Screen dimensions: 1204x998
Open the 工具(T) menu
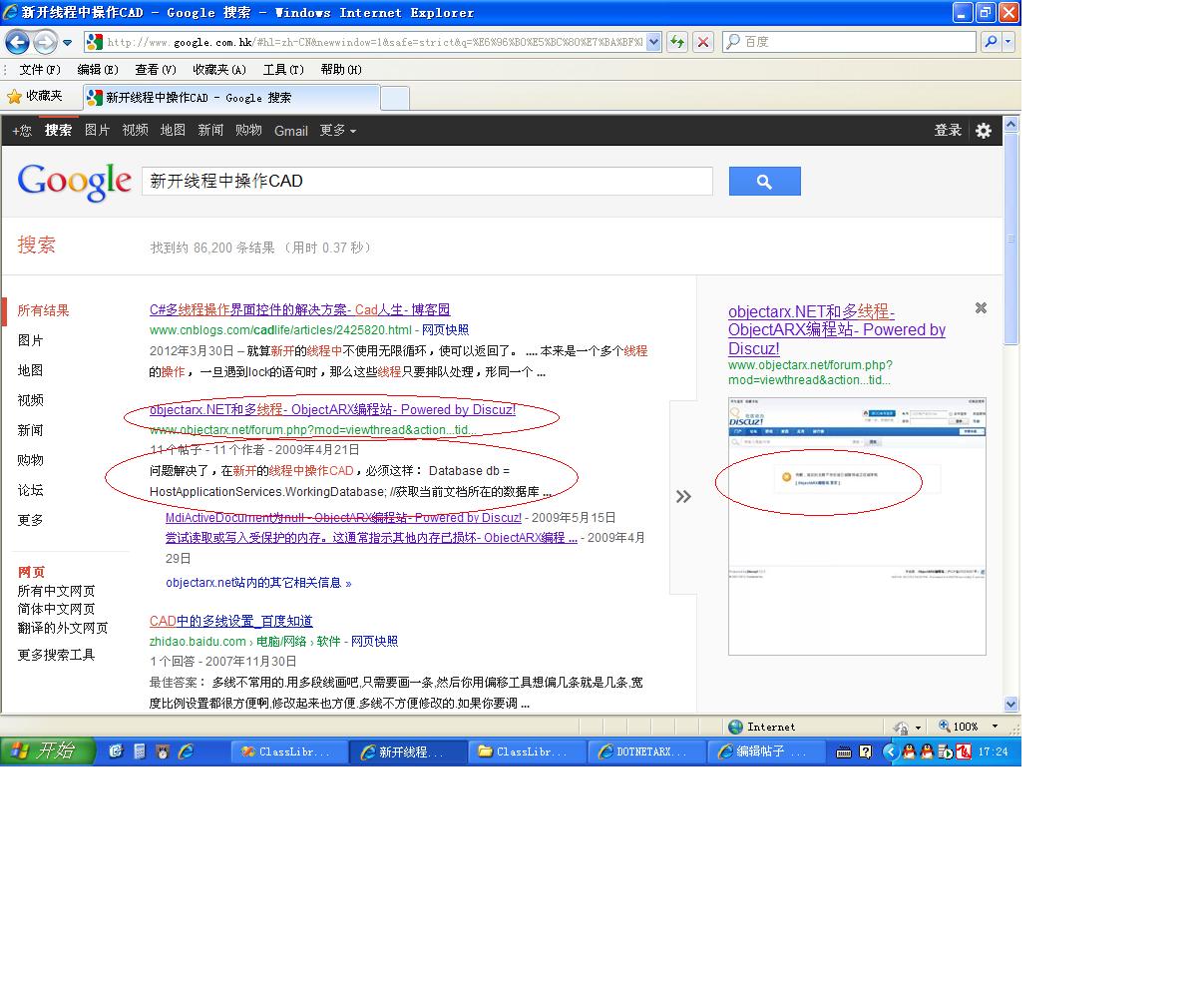[283, 70]
